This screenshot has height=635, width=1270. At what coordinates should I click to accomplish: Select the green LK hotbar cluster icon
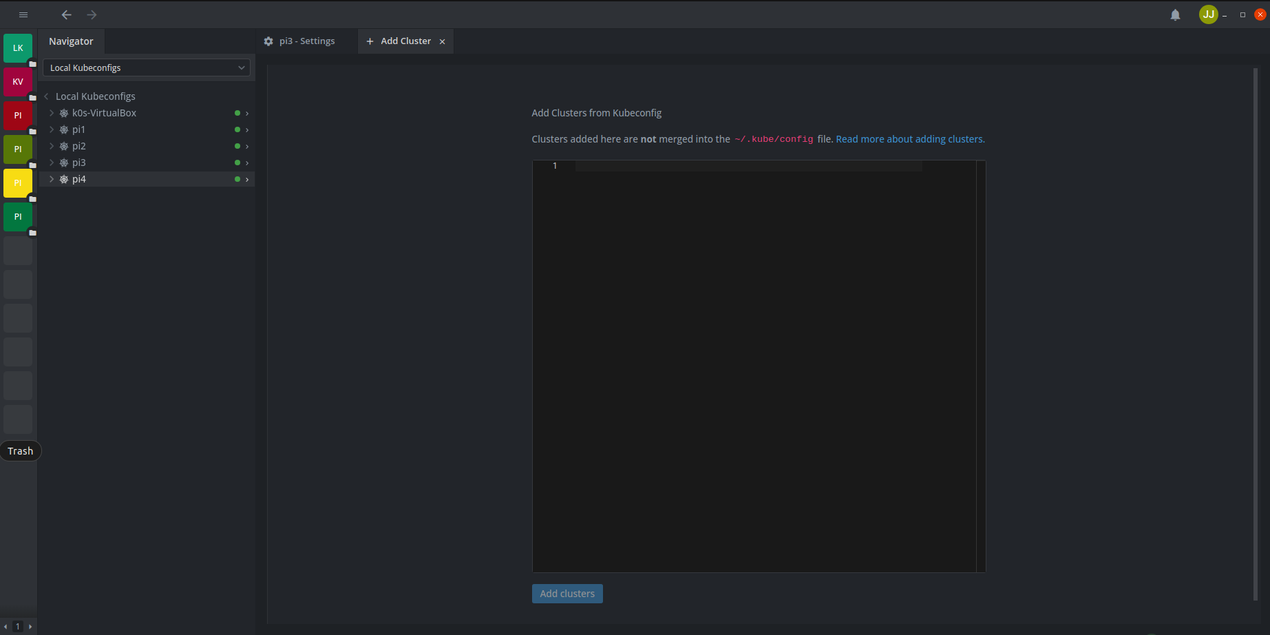pyautogui.click(x=18, y=48)
